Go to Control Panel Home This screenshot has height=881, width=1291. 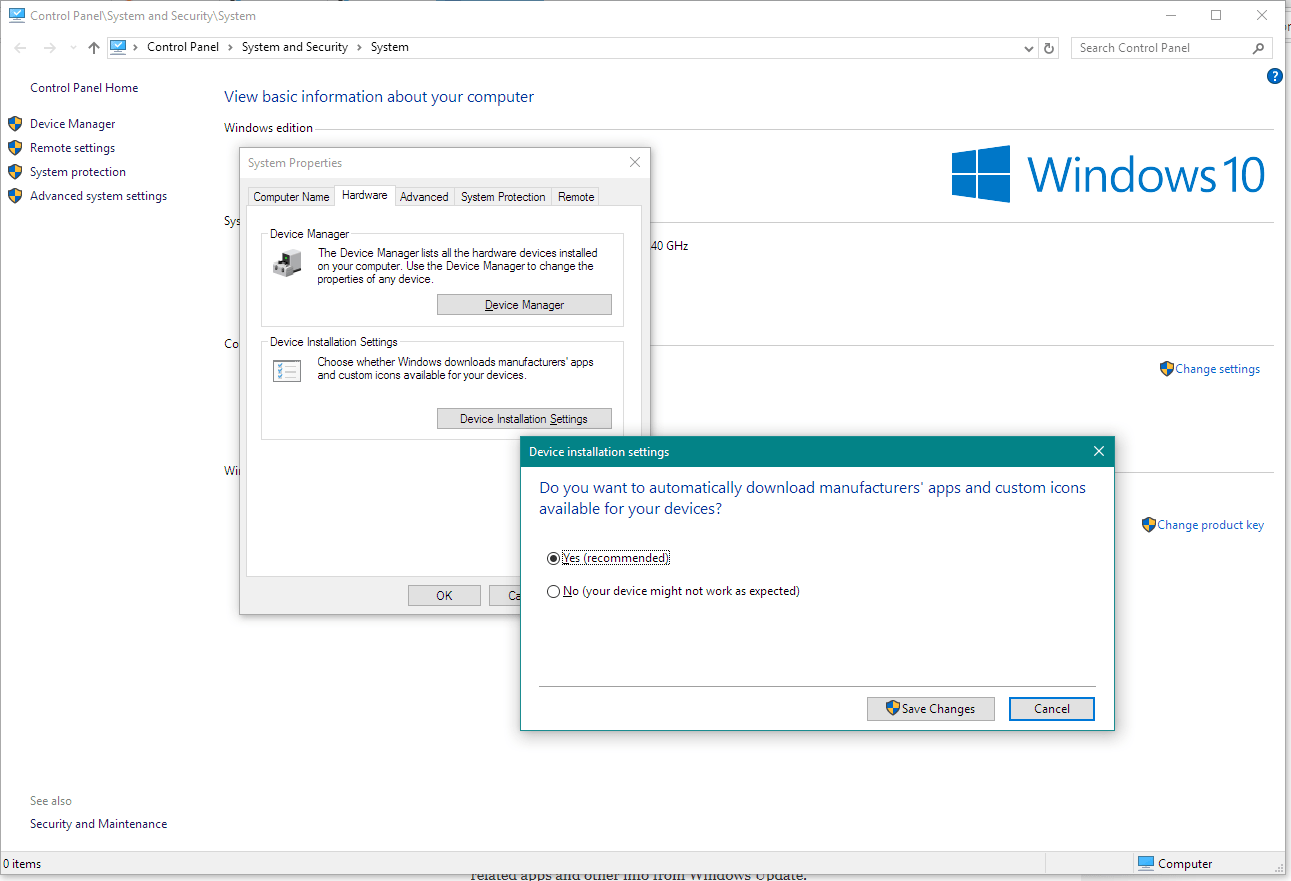84,88
